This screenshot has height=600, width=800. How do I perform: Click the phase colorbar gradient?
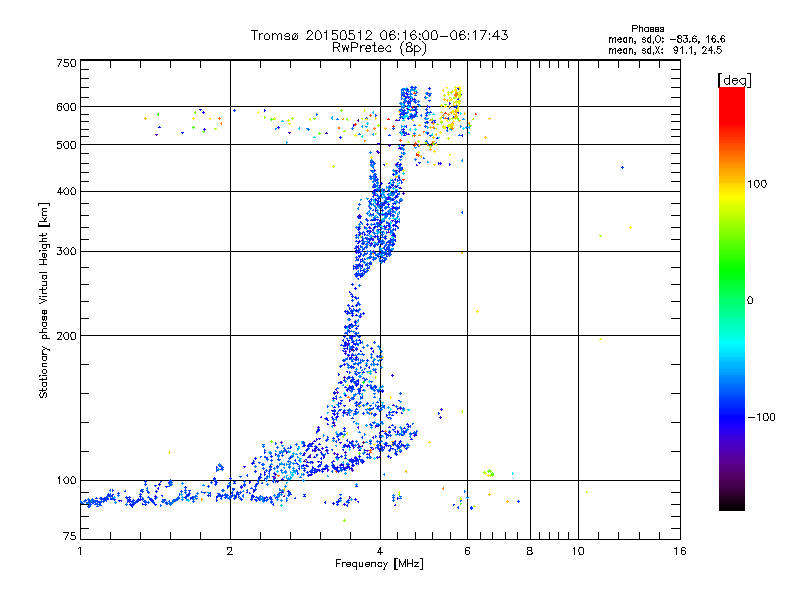point(732,299)
